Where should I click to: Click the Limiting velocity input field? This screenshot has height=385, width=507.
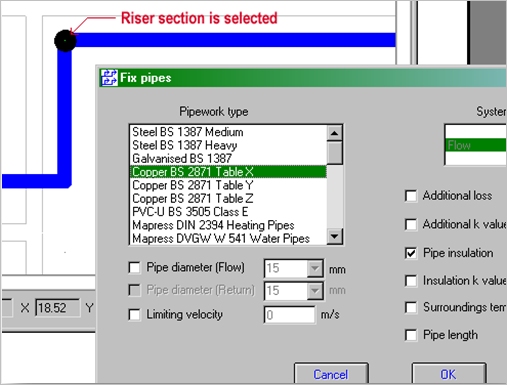click(x=289, y=315)
